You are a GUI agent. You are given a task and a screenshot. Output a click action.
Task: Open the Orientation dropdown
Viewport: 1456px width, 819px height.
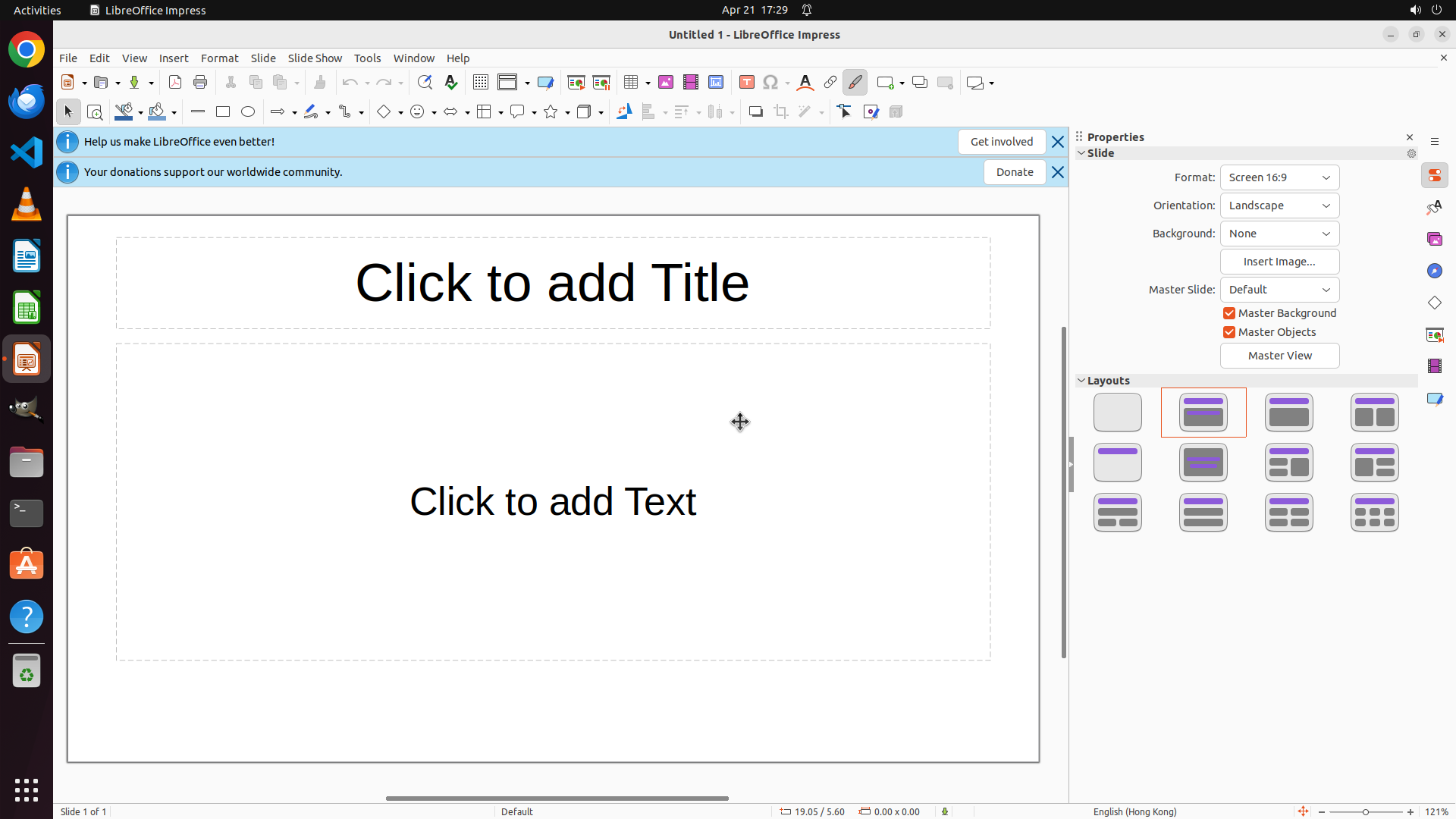[x=1279, y=206]
